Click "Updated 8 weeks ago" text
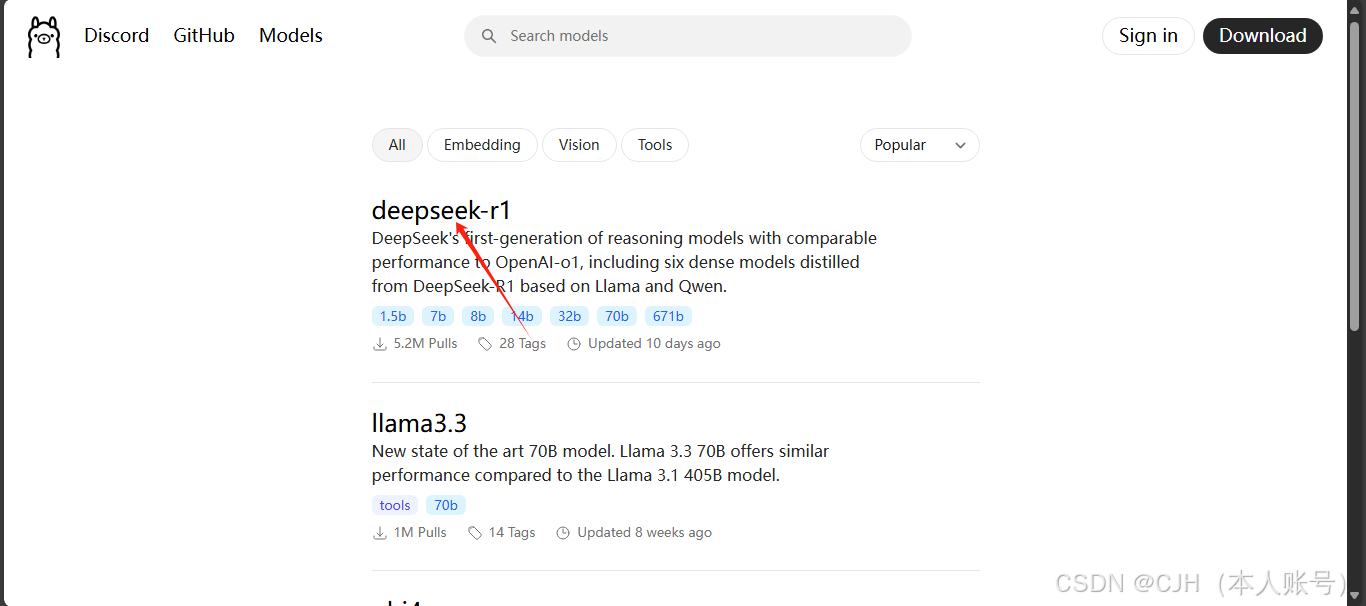This screenshot has width=1366, height=606. click(x=645, y=533)
